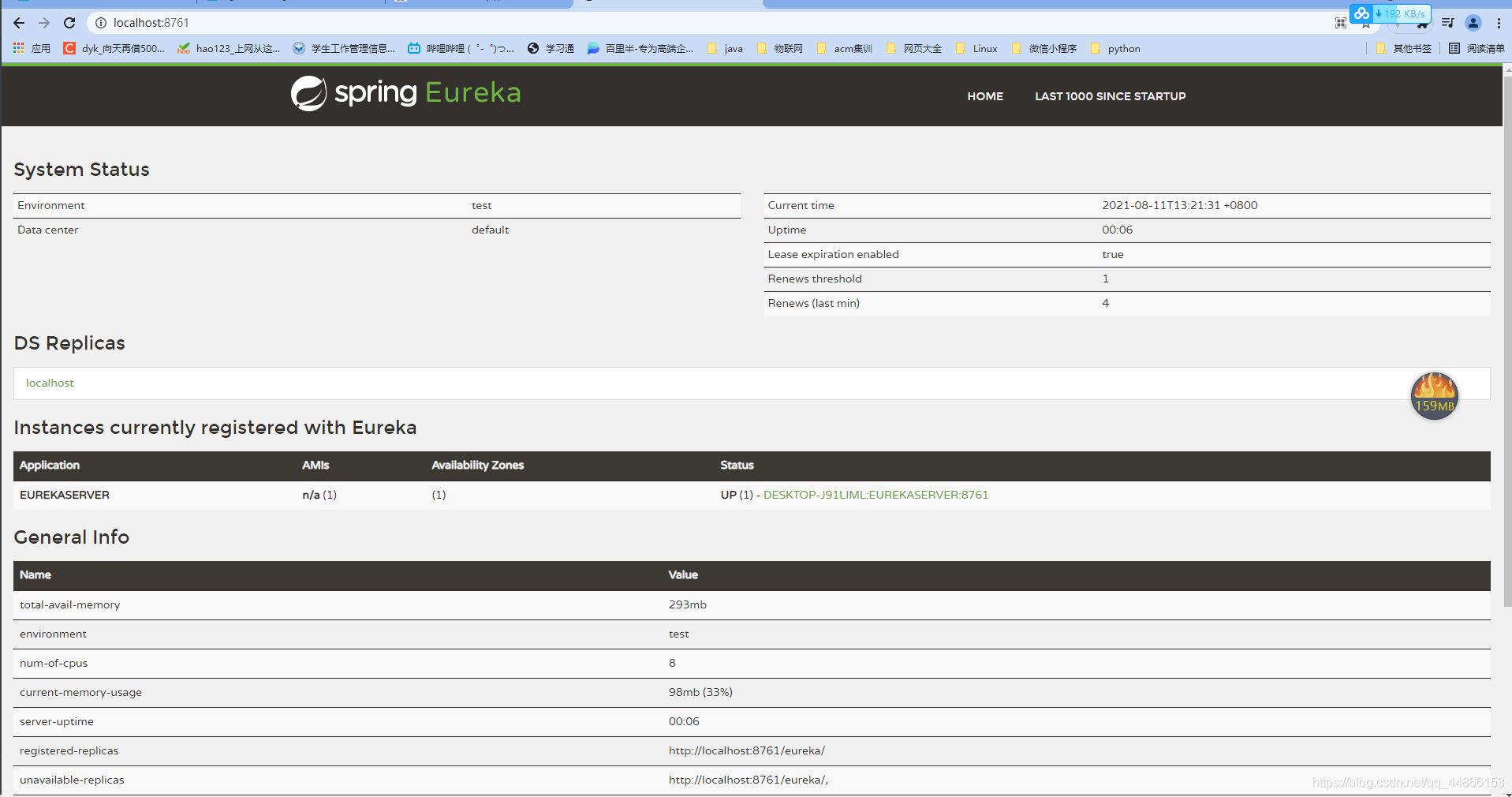Open the 其他书签 folder

[1404, 48]
